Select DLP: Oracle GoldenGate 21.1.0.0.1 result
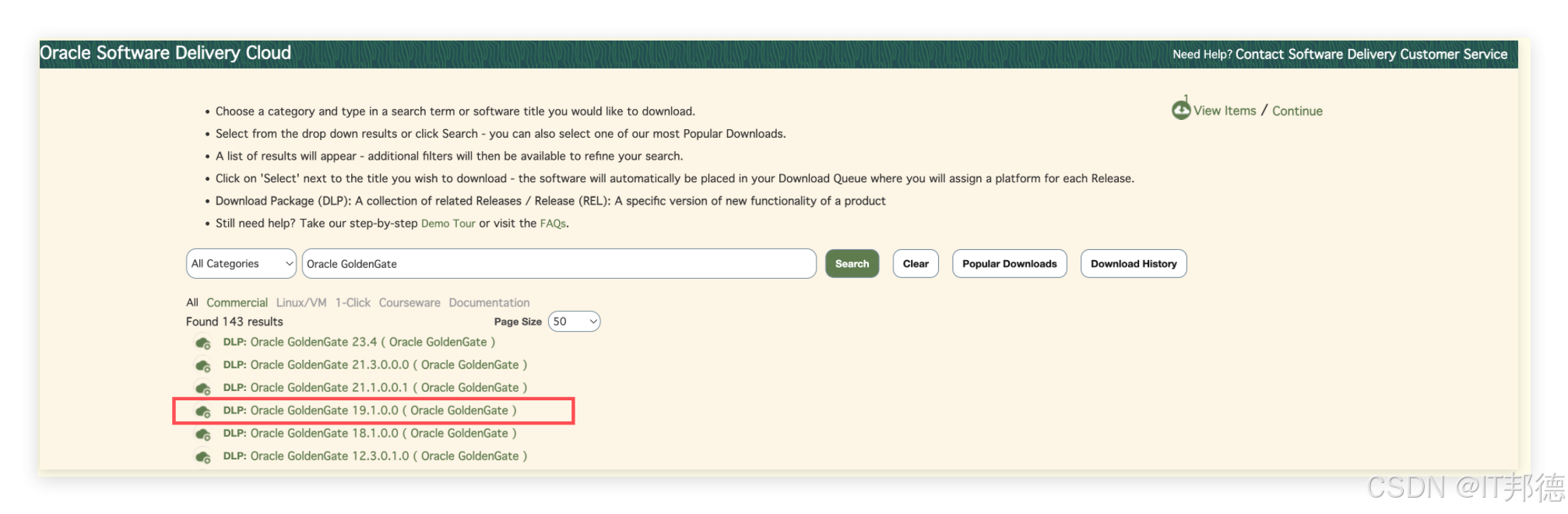Viewport: 1568px width, 514px height. coord(375,387)
